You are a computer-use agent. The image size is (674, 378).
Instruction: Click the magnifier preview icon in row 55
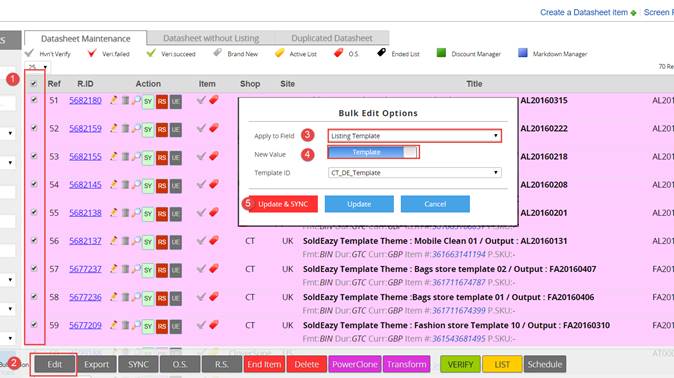tap(136, 213)
